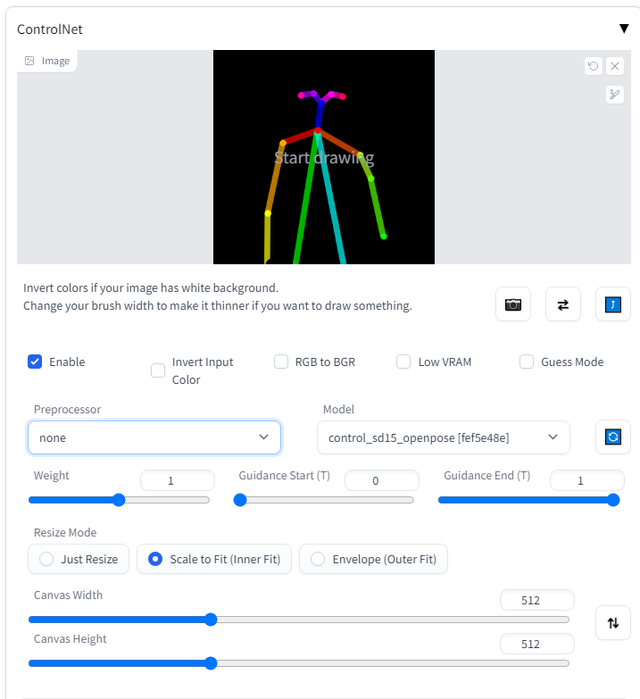
Task: Click the Canvas Width value field
Action: coord(537,600)
